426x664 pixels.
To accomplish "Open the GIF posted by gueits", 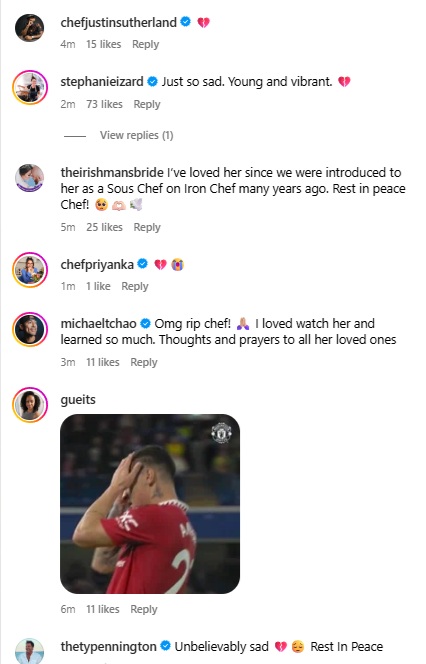I will pos(150,504).
